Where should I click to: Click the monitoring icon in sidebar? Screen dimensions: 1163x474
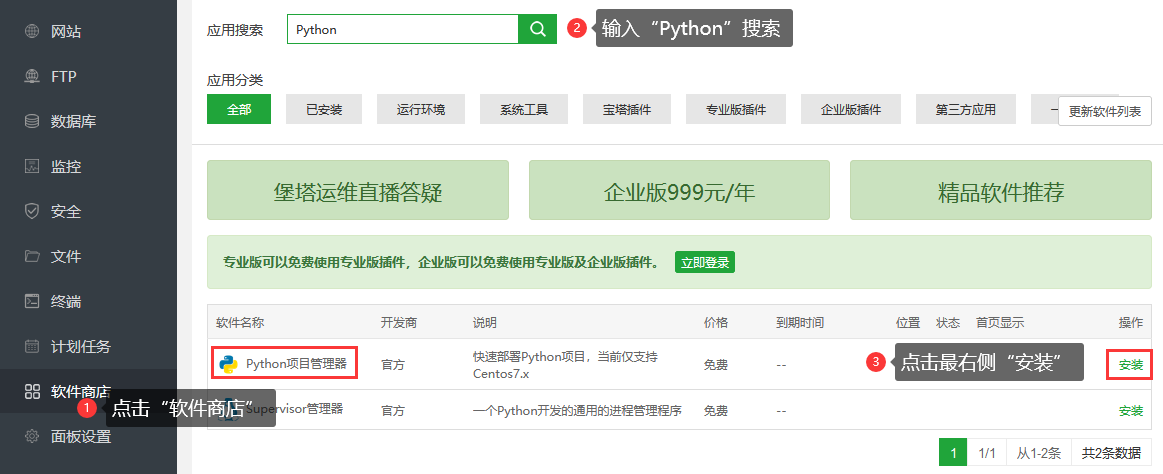pyautogui.click(x=32, y=167)
